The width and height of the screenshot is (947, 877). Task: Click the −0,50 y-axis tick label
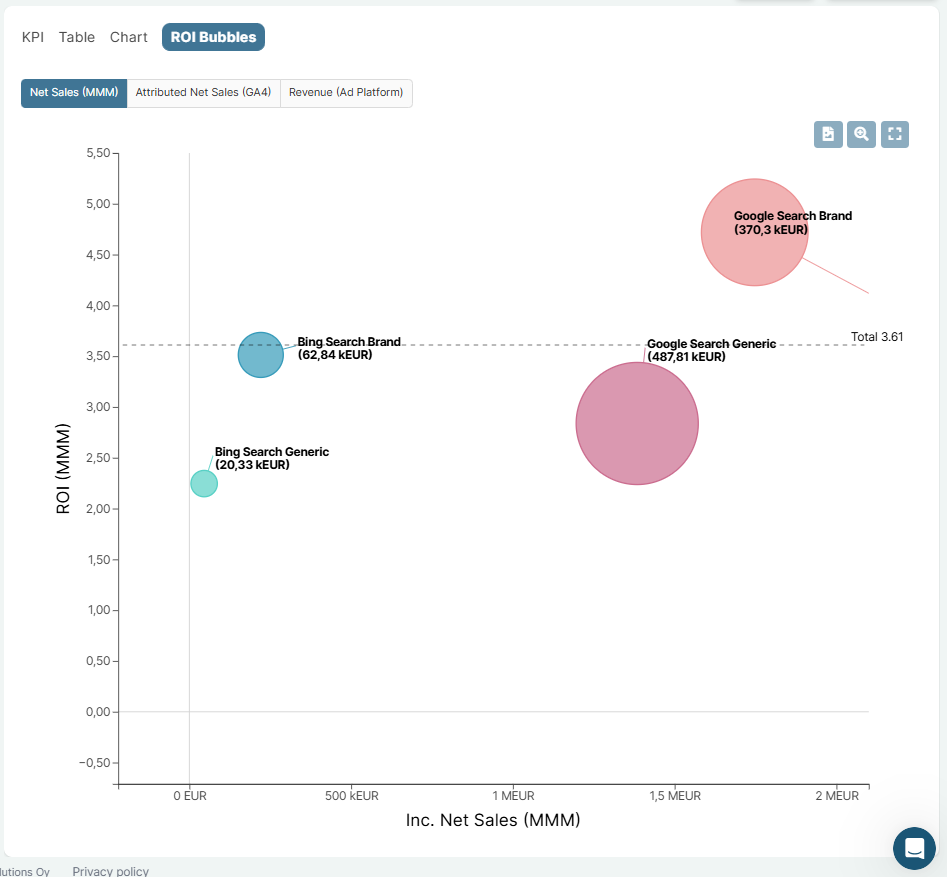(95, 763)
